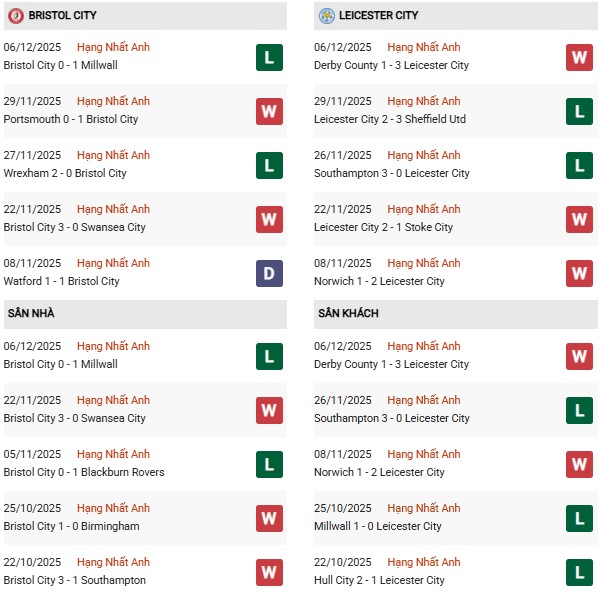This screenshot has width=600, height=592.
Task: Click the L badge for Wrexham 2-0 Bristol City
Action: [269, 165]
